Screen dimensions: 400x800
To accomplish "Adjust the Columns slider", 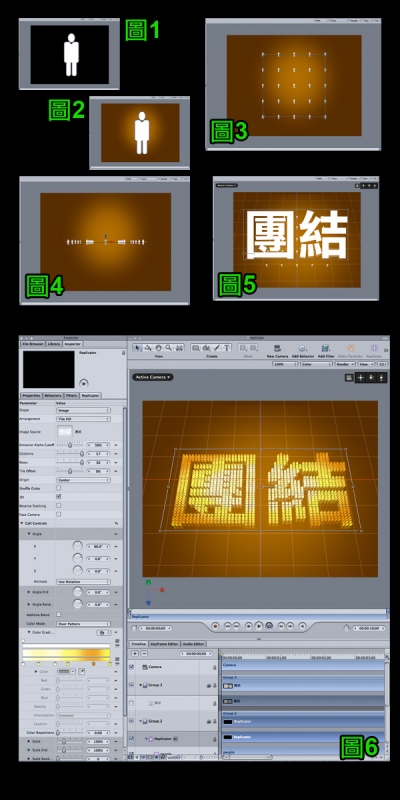I will click(x=69, y=453).
